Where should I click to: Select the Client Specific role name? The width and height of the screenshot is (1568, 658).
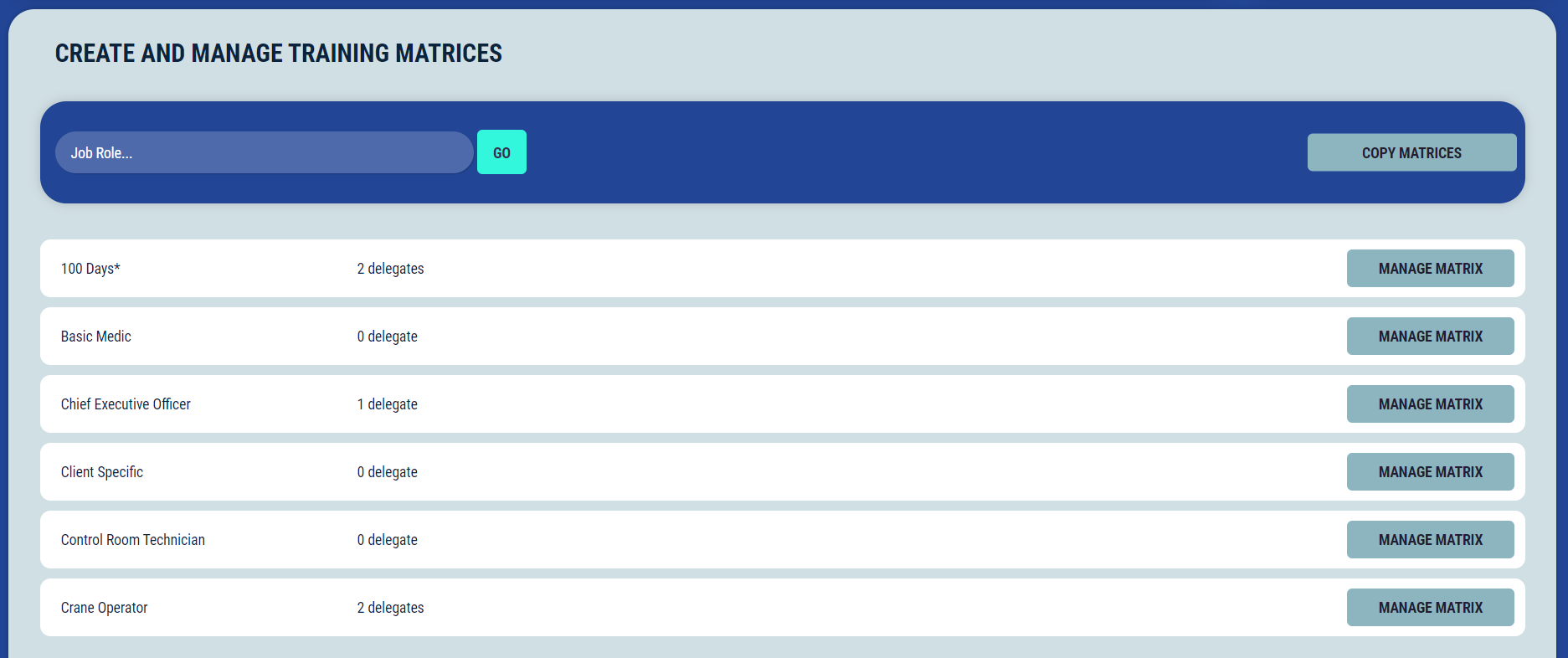point(102,472)
